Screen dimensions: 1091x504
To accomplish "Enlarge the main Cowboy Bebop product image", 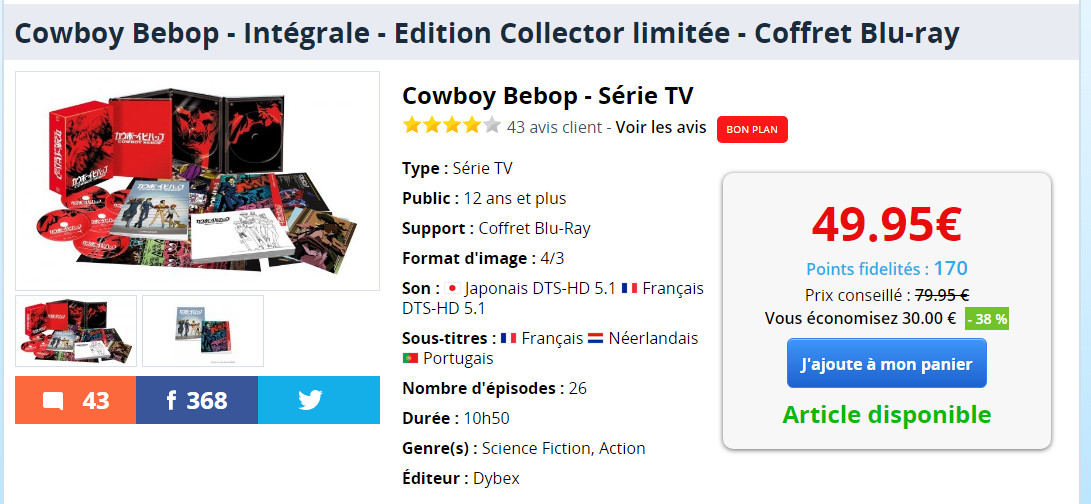I will pyautogui.click(x=197, y=181).
